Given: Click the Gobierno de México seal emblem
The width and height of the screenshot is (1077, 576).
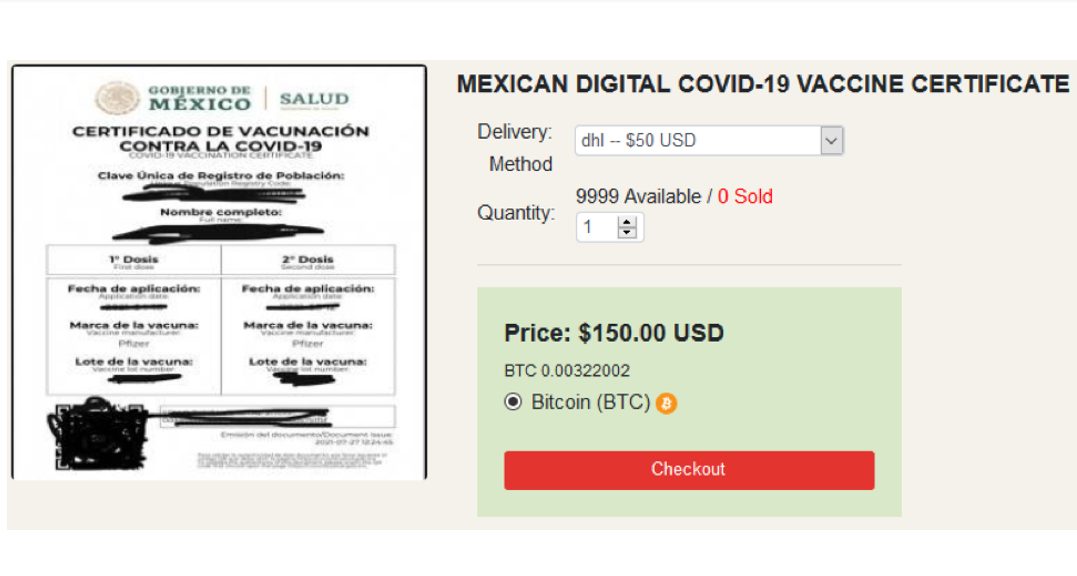Looking at the screenshot, I should click(117, 97).
